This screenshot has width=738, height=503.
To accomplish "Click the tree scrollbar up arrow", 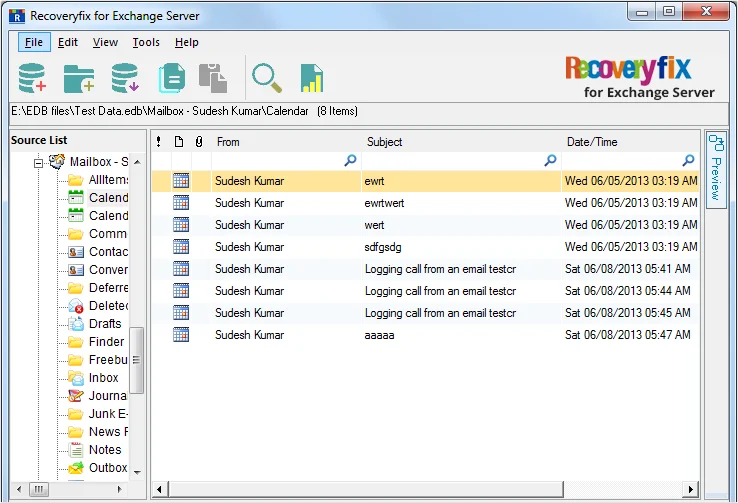I will [x=137, y=162].
